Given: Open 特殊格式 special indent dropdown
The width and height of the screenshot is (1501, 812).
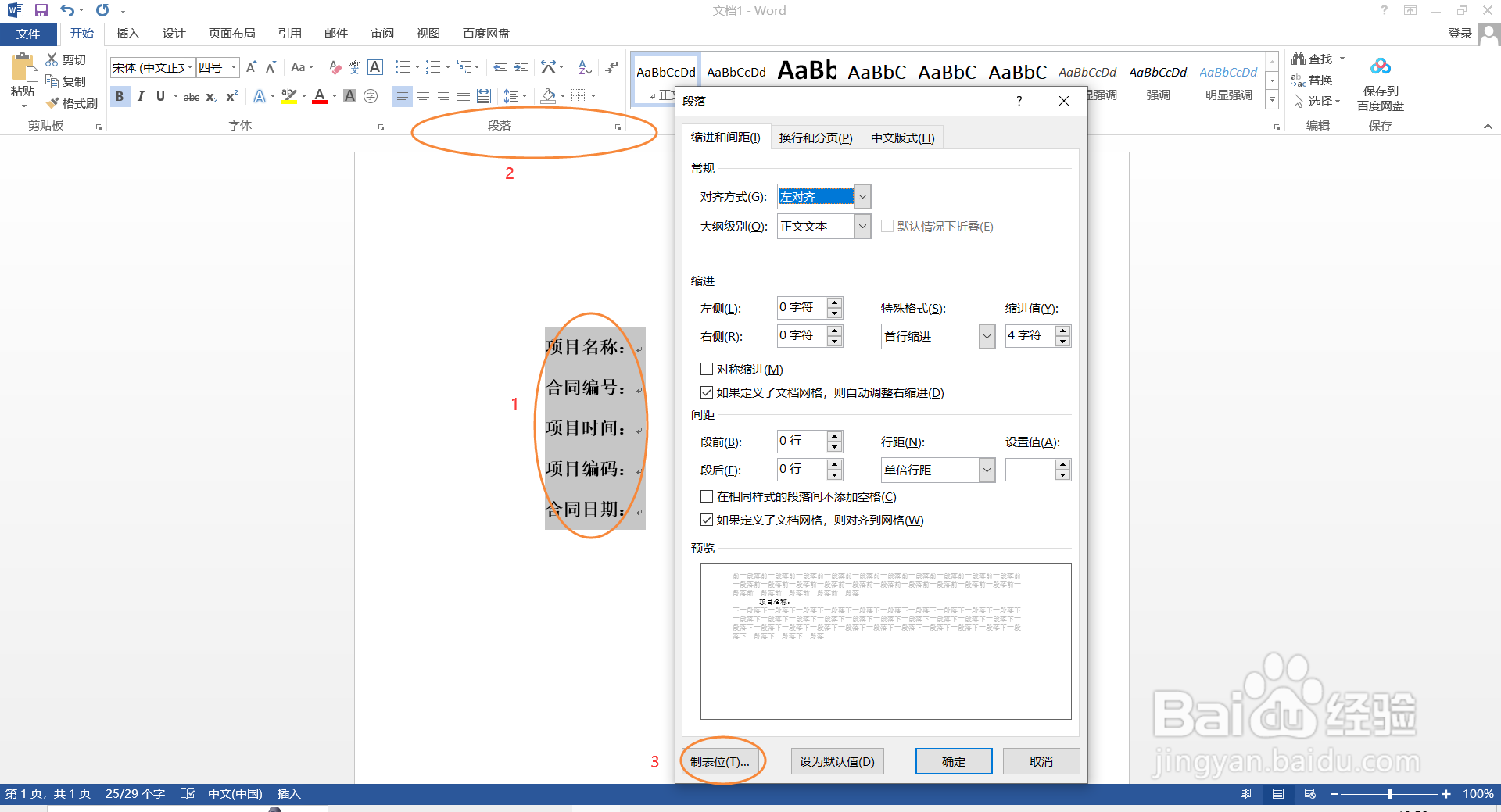Looking at the screenshot, I should click(987, 336).
